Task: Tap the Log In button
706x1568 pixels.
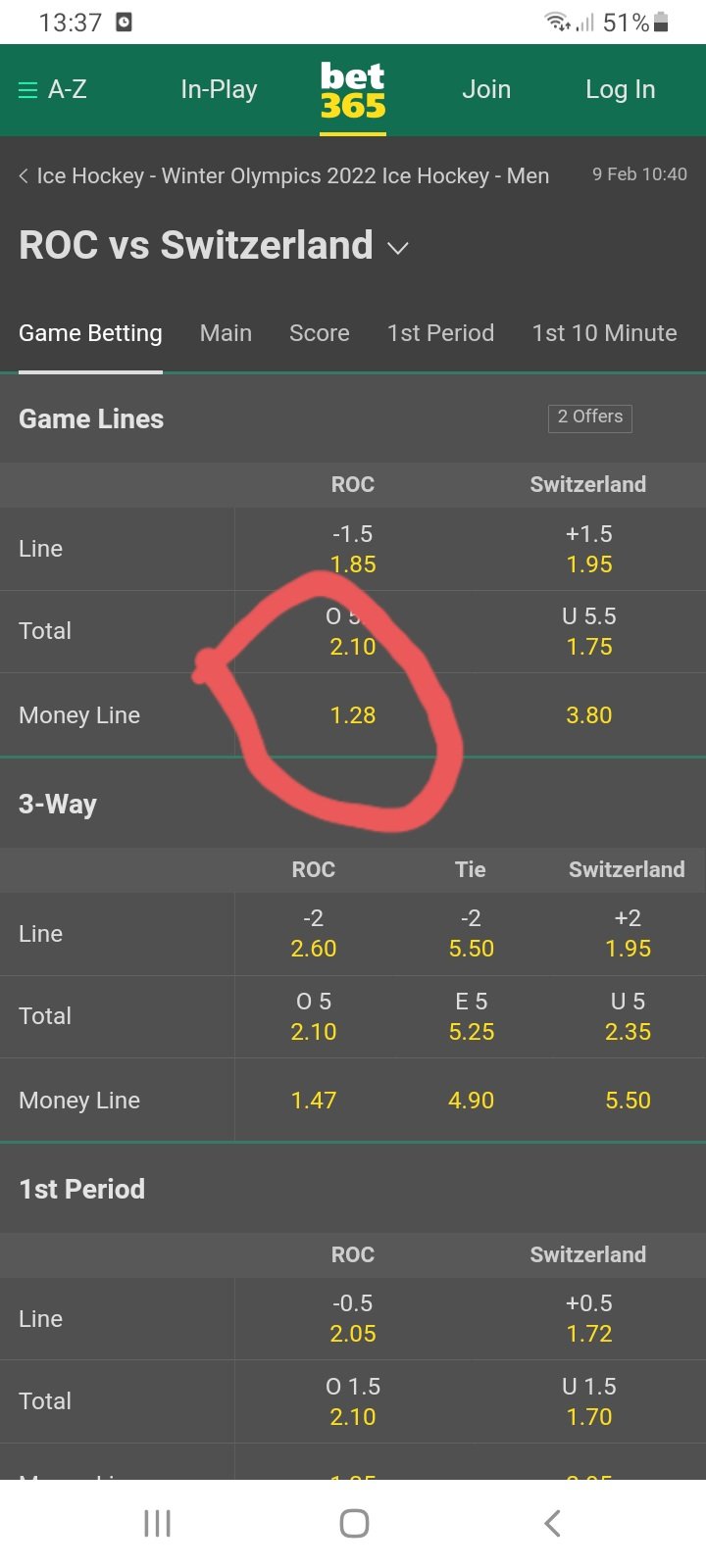Action: (620, 89)
